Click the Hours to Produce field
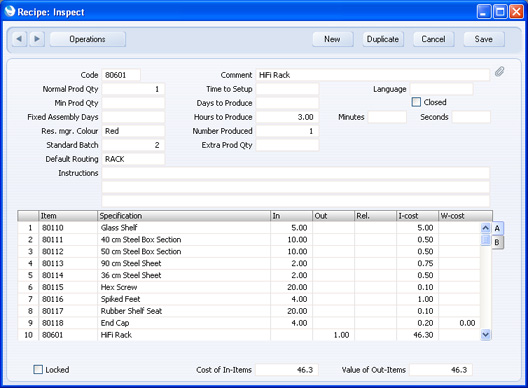The image size is (528, 388). 287,117
